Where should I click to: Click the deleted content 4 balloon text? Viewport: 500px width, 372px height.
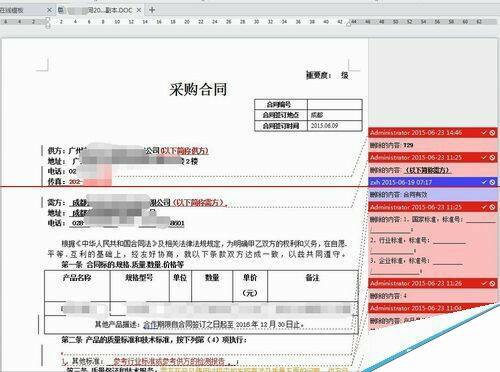[405, 296]
